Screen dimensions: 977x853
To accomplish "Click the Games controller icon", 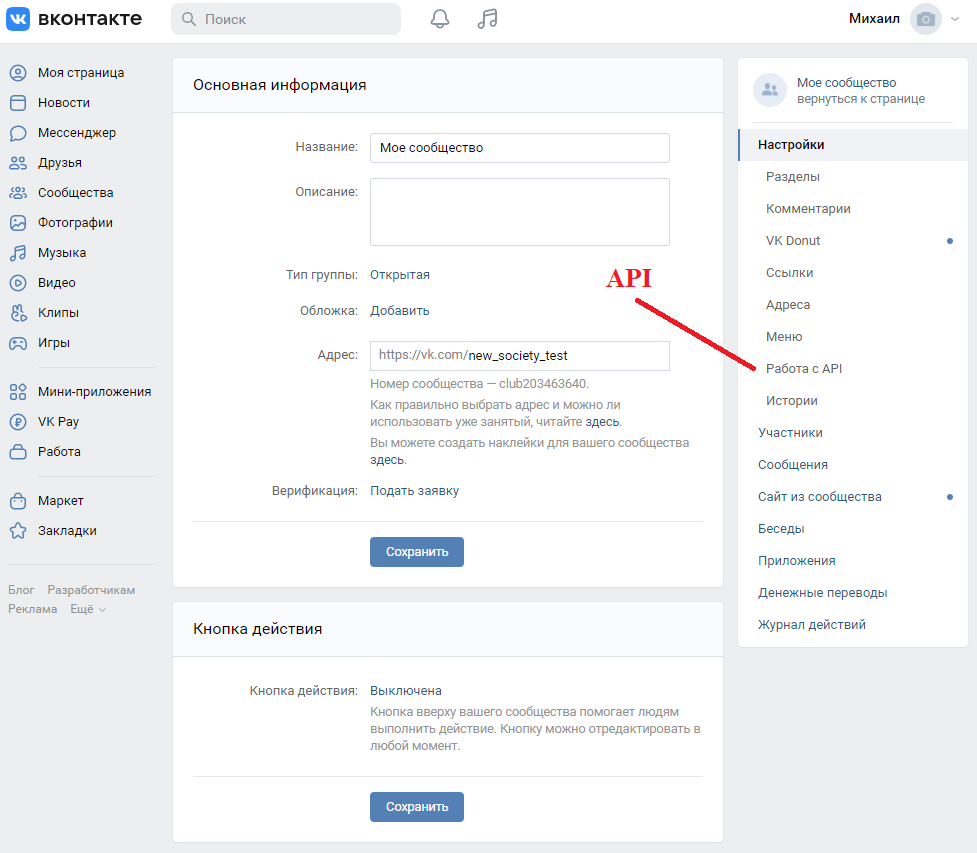I will (x=18, y=343).
